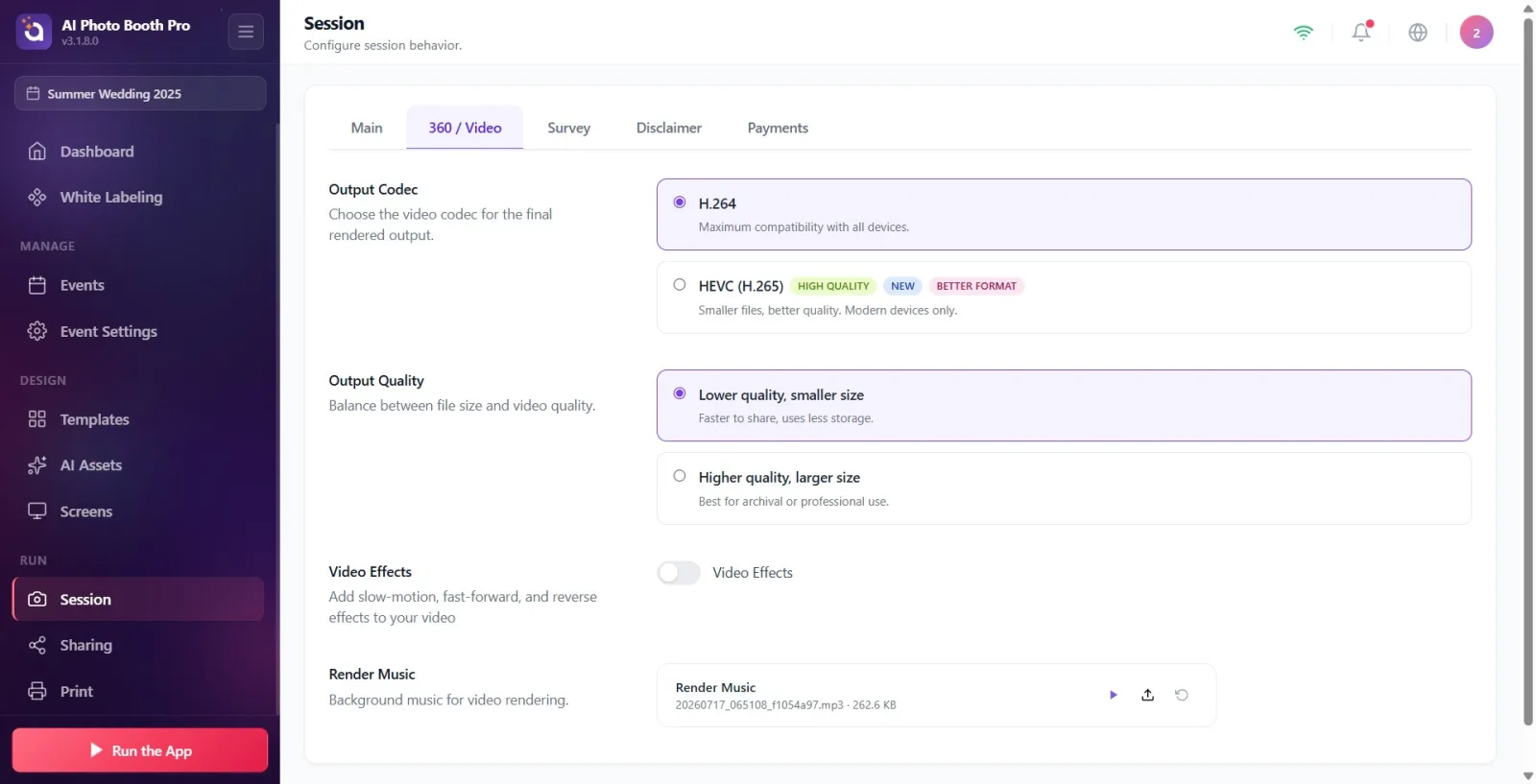The image size is (1536, 784).
Task: Click the Event Settings gear icon
Action: [x=37, y=331]
